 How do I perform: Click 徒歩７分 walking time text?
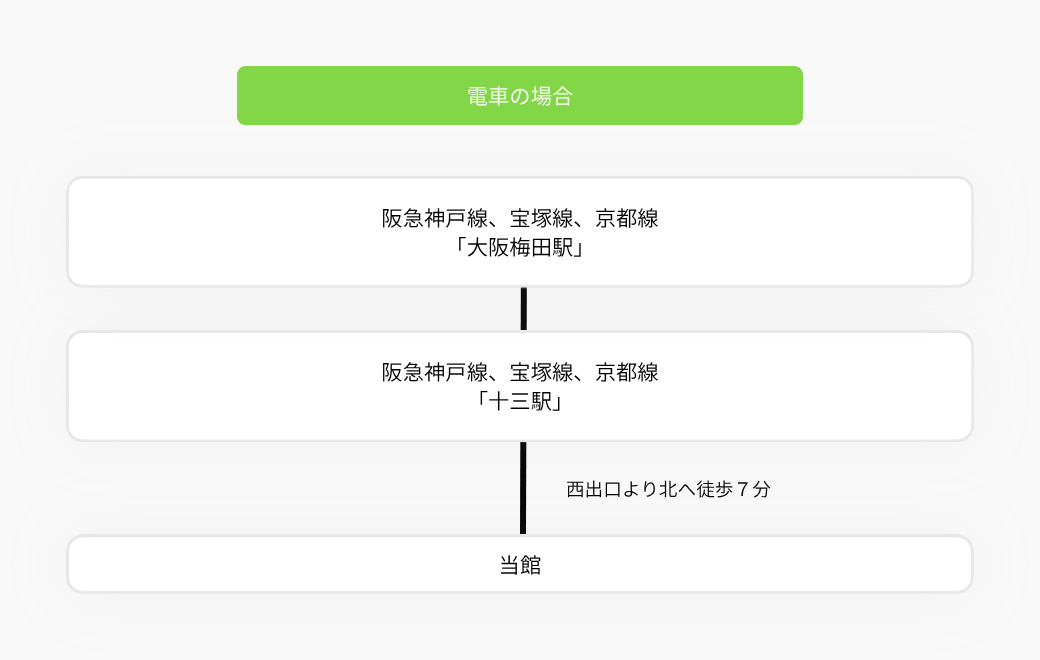(x=734, y=490)
